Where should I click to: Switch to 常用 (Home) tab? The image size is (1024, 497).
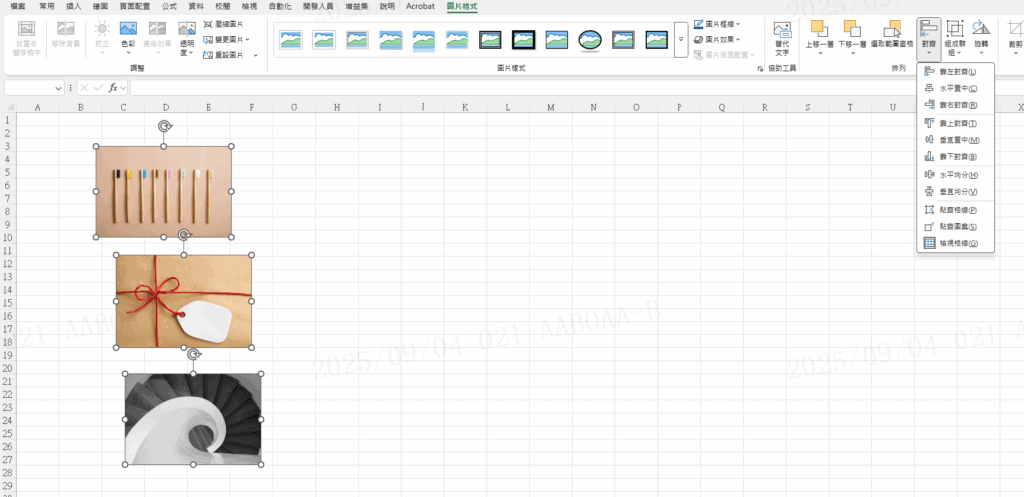(x=46, y=7)
